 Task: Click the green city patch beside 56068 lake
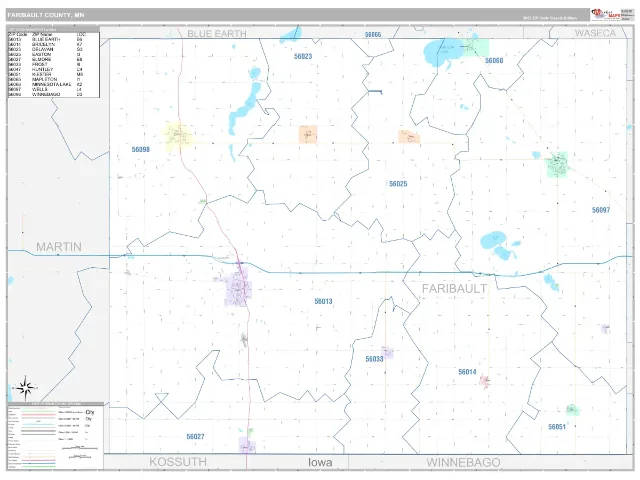pos(478,47)
